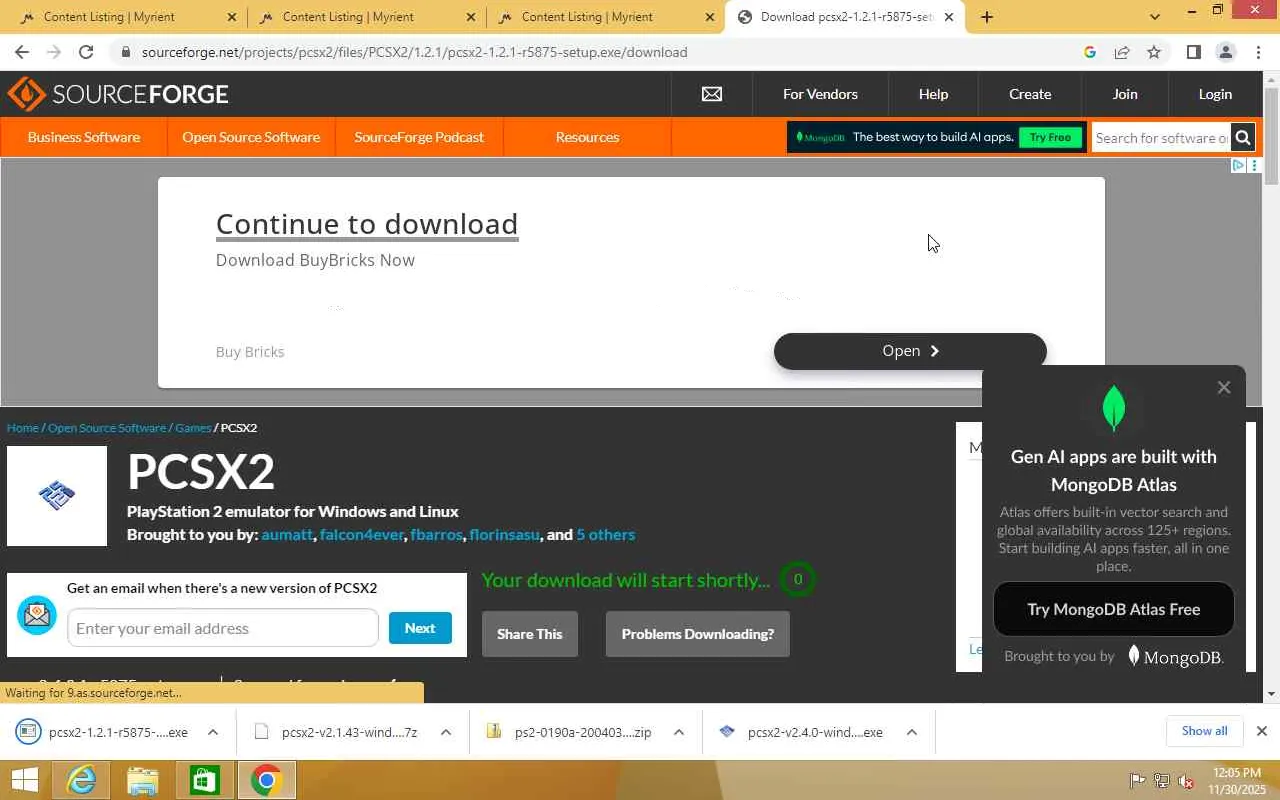Open the Business Software menu
Image resolution: width=1280 pixels, height=800 pixels.
(x=84, y=137)
